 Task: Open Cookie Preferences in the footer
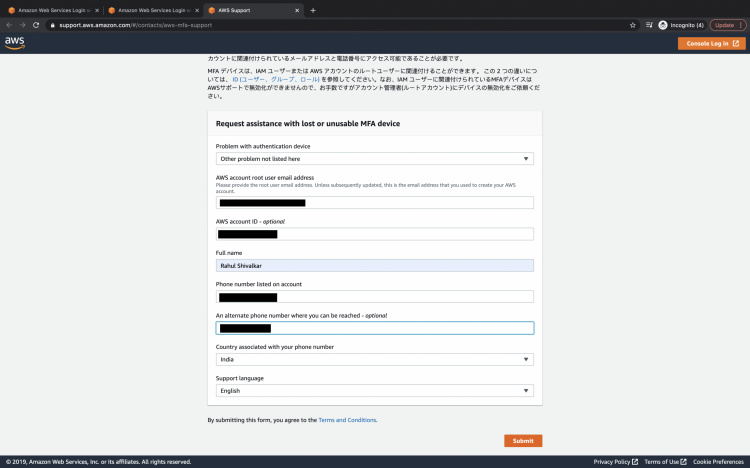[717, 462]
